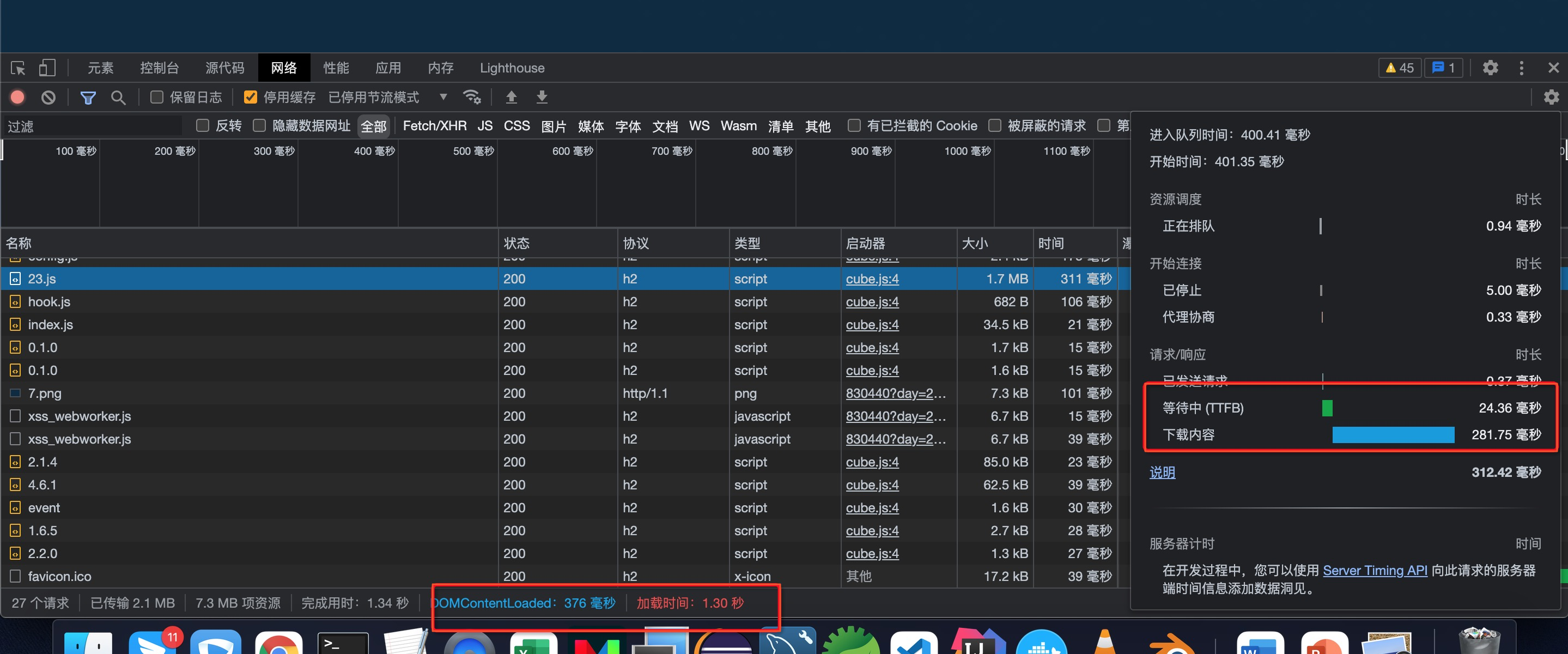Check hide data URLs (隐藏数据网址) checkbox

point(259,125)
